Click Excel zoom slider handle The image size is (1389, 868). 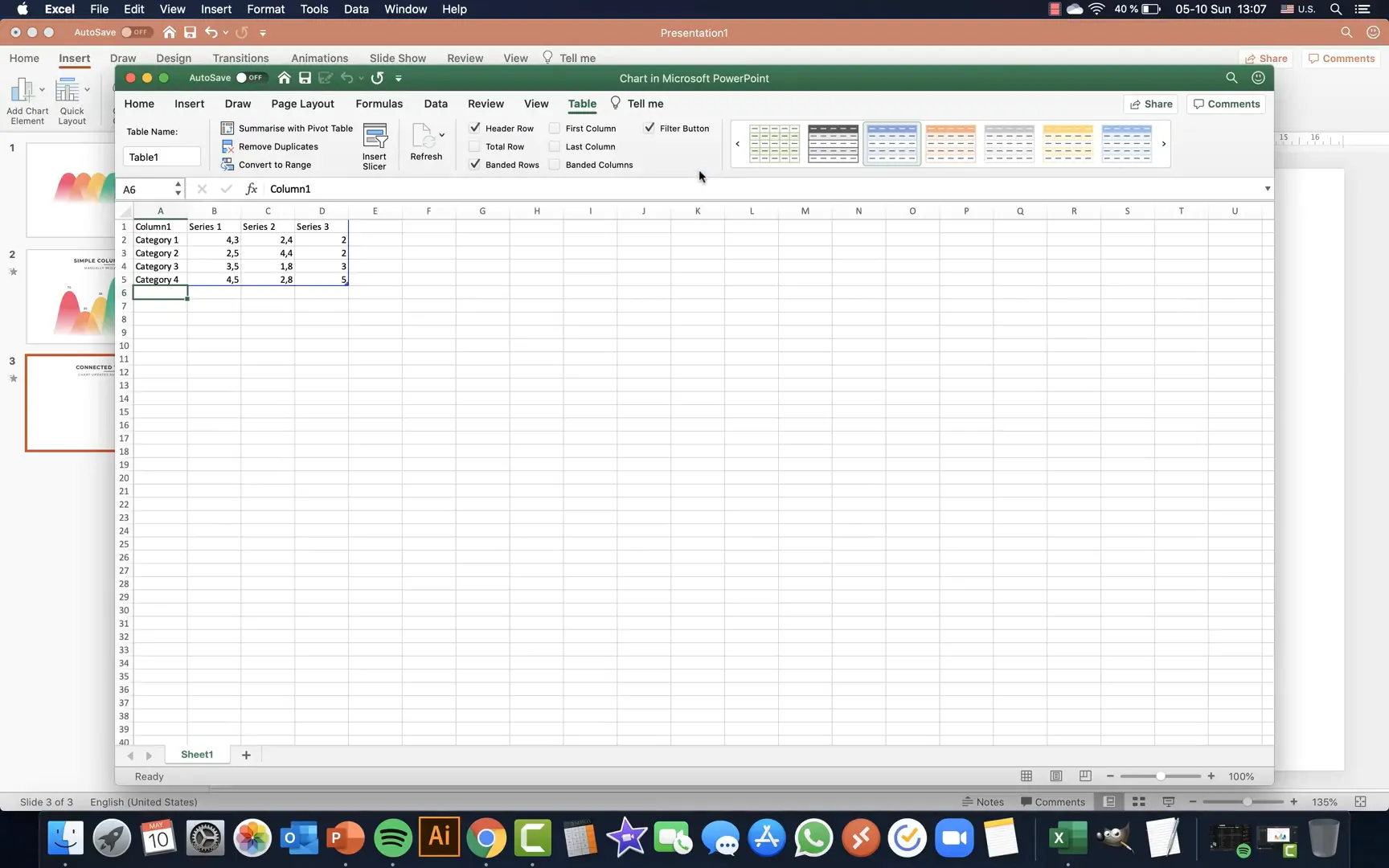coord(1161,776)
